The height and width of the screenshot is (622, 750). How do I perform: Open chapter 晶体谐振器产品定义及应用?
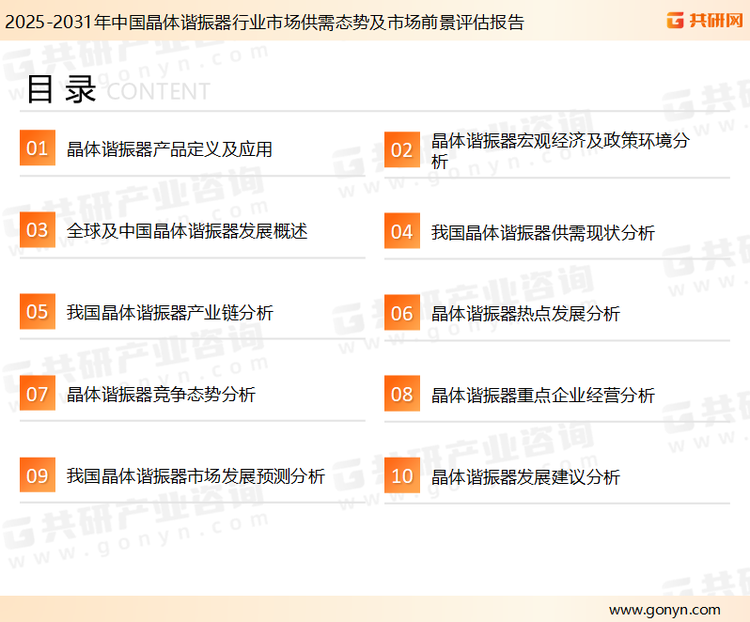coord(169,149)
